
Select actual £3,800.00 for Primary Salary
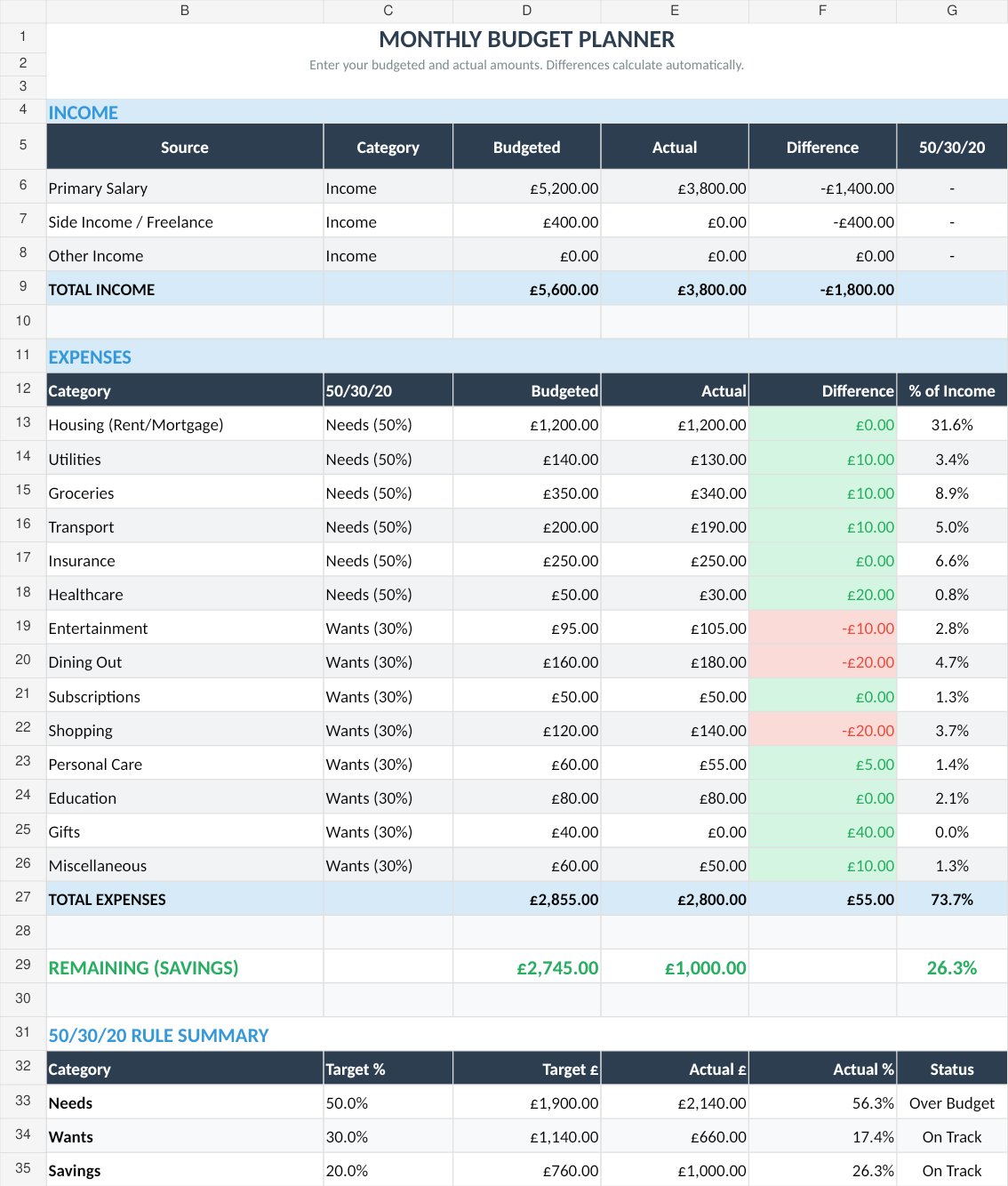point(675,188)
